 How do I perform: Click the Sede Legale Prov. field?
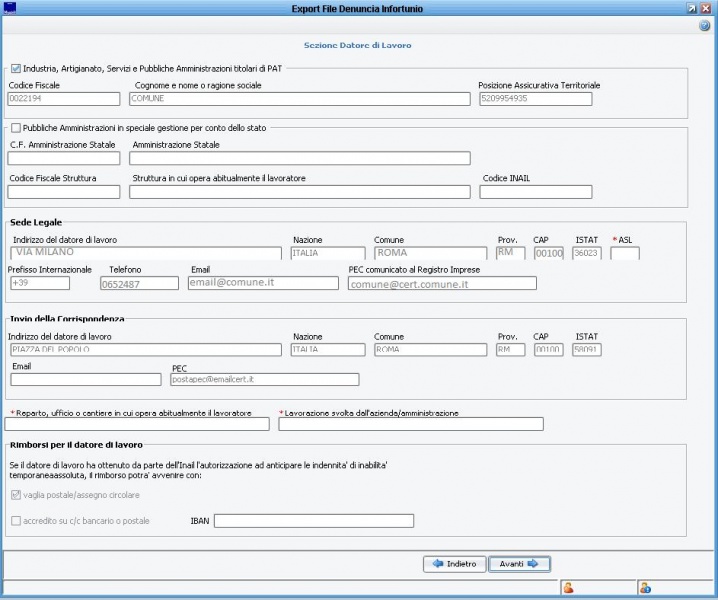pyautogui.click(x=511, y=253)
